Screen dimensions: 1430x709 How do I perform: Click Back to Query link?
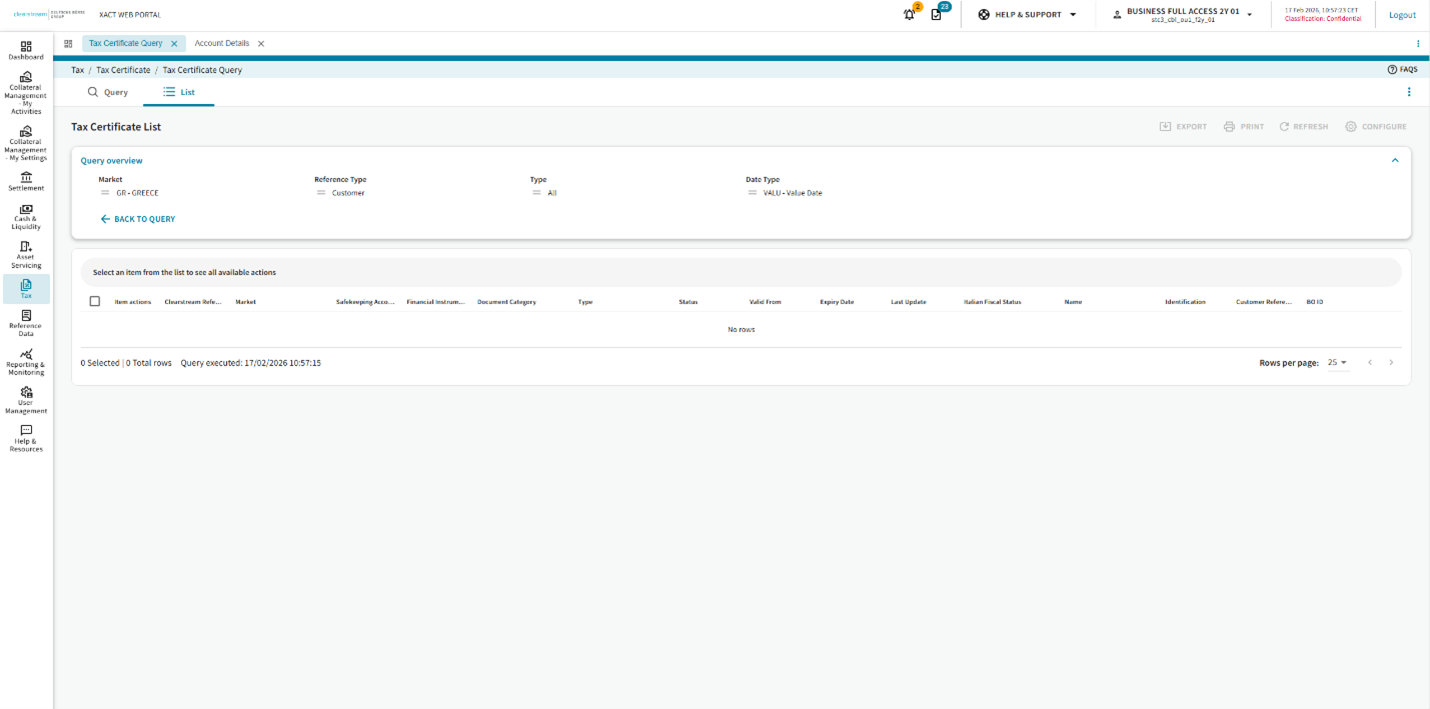(x=138, y=219)
